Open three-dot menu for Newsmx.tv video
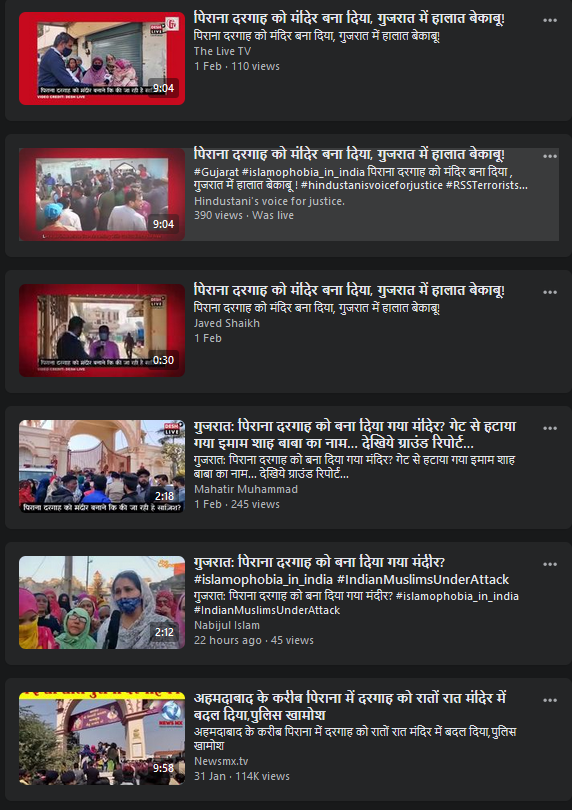This screenshot has height=810, width=572. click(550, 700)
